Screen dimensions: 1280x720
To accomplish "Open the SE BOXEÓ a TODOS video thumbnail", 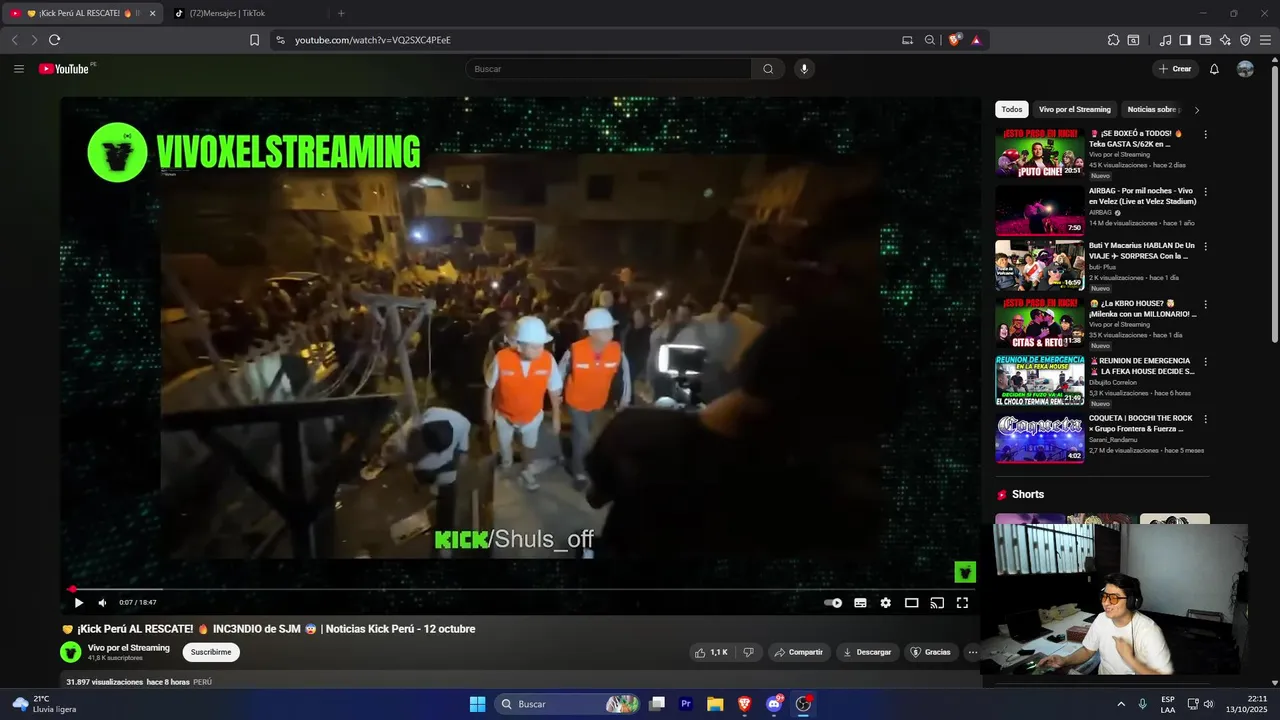I will [1040, 154].
